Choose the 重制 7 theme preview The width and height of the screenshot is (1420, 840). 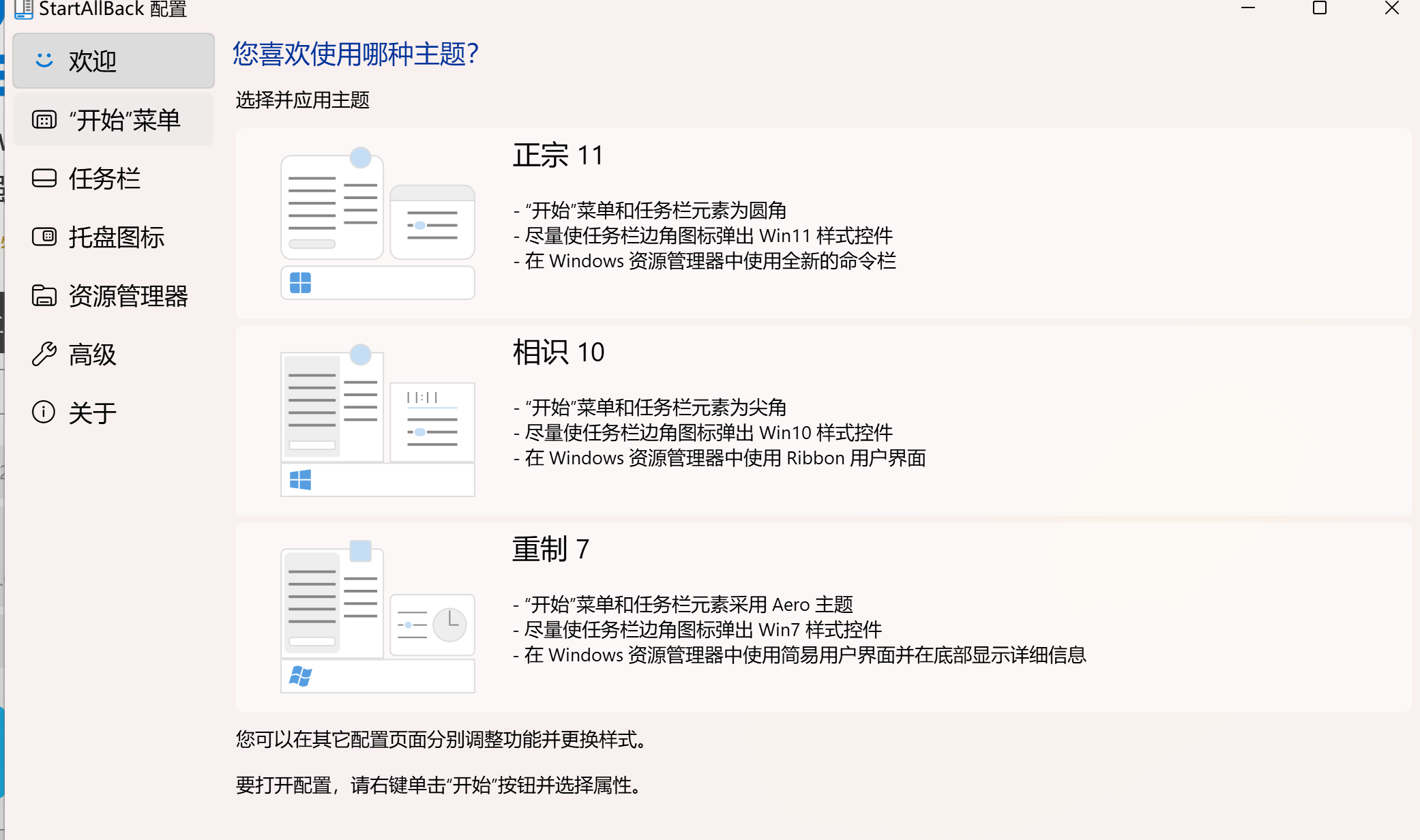[x=378, y=616]
